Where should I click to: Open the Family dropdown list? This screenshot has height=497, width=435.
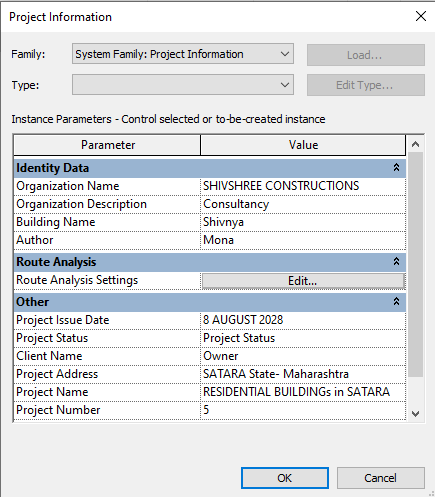click(x=183, y=54)
